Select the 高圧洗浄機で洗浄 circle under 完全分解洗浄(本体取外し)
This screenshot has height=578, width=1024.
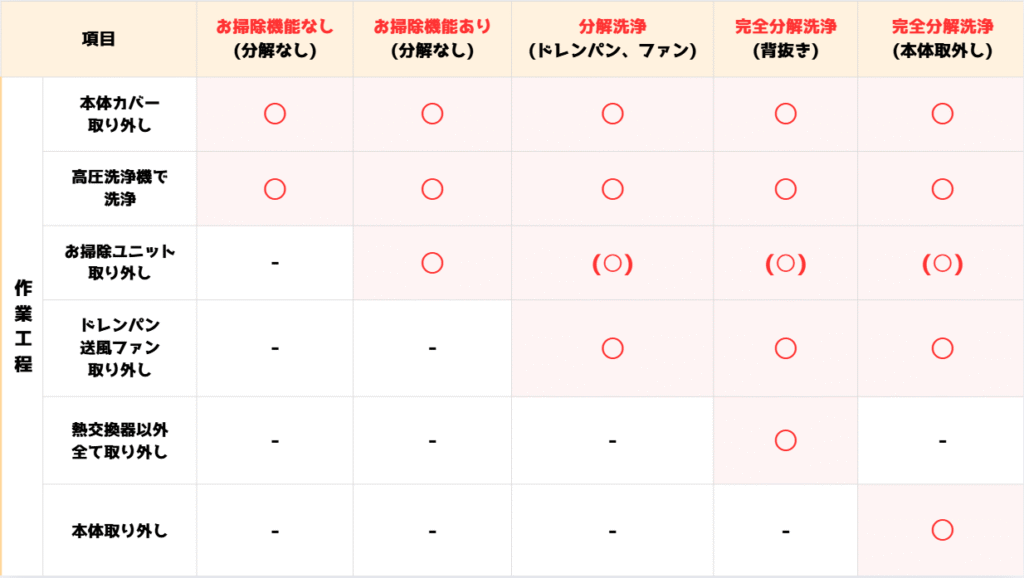point(941,188)
